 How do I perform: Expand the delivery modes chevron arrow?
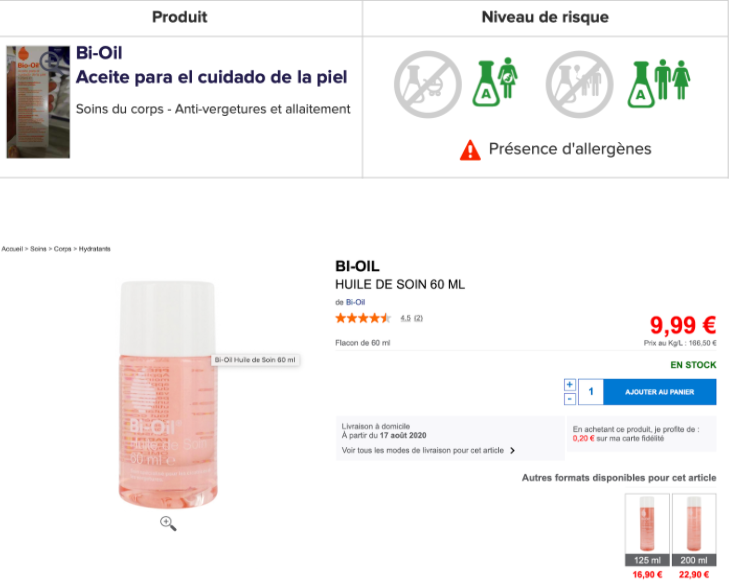tap(512, 450)
